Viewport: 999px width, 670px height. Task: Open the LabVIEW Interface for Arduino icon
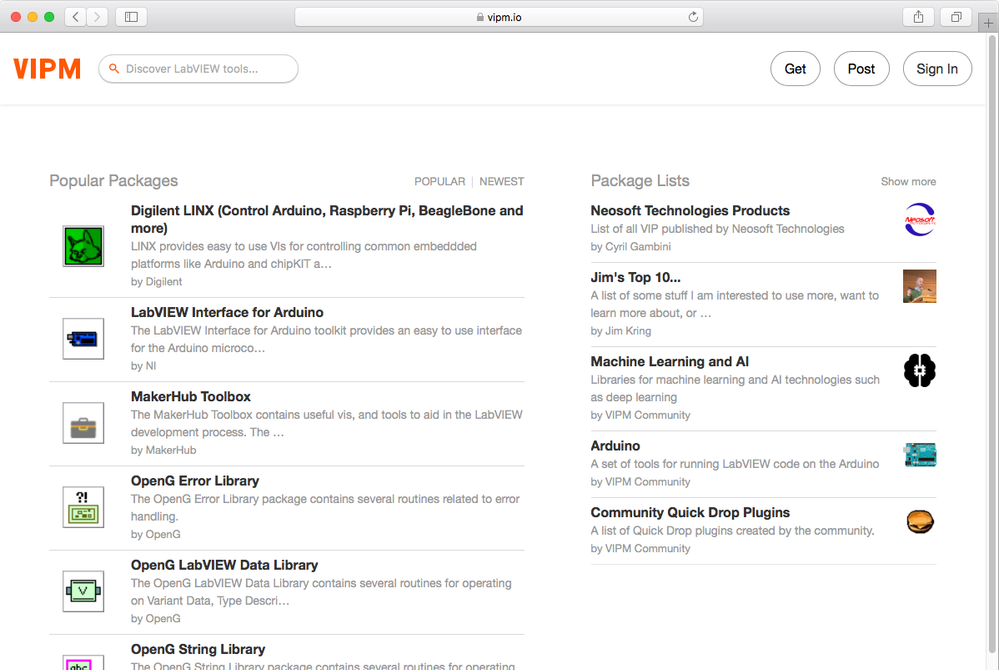[x=83, y=339]
